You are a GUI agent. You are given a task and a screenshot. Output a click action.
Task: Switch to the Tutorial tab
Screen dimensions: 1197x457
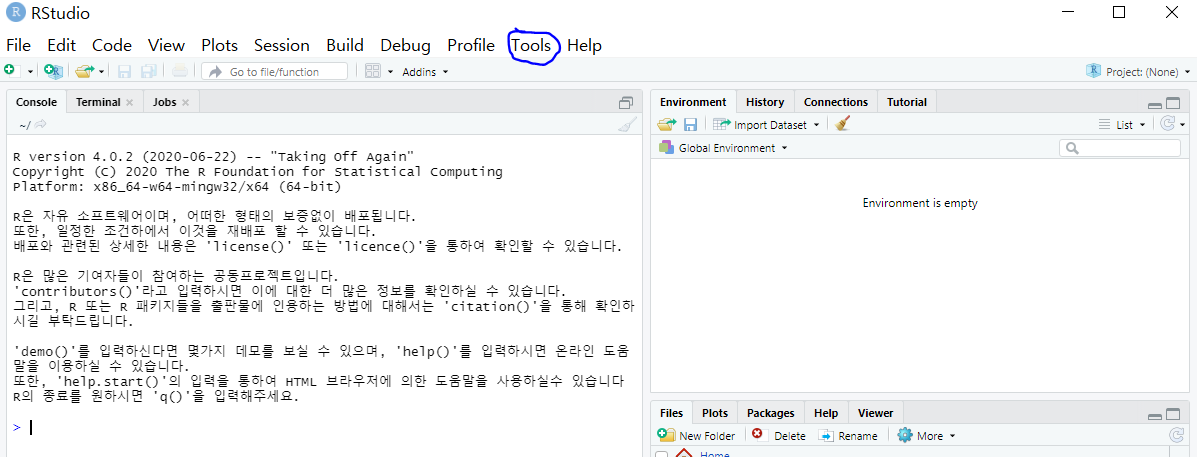coord(907,101)
